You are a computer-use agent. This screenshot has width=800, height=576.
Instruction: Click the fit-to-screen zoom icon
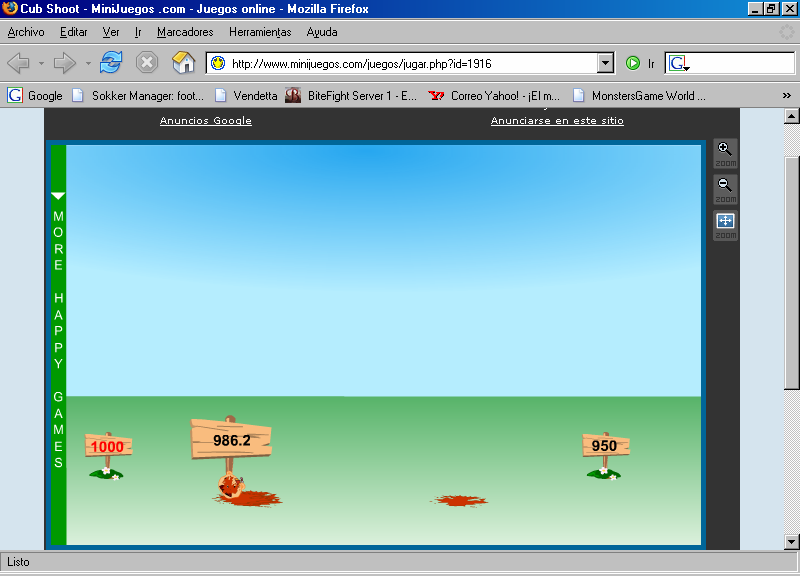point(725,223)
